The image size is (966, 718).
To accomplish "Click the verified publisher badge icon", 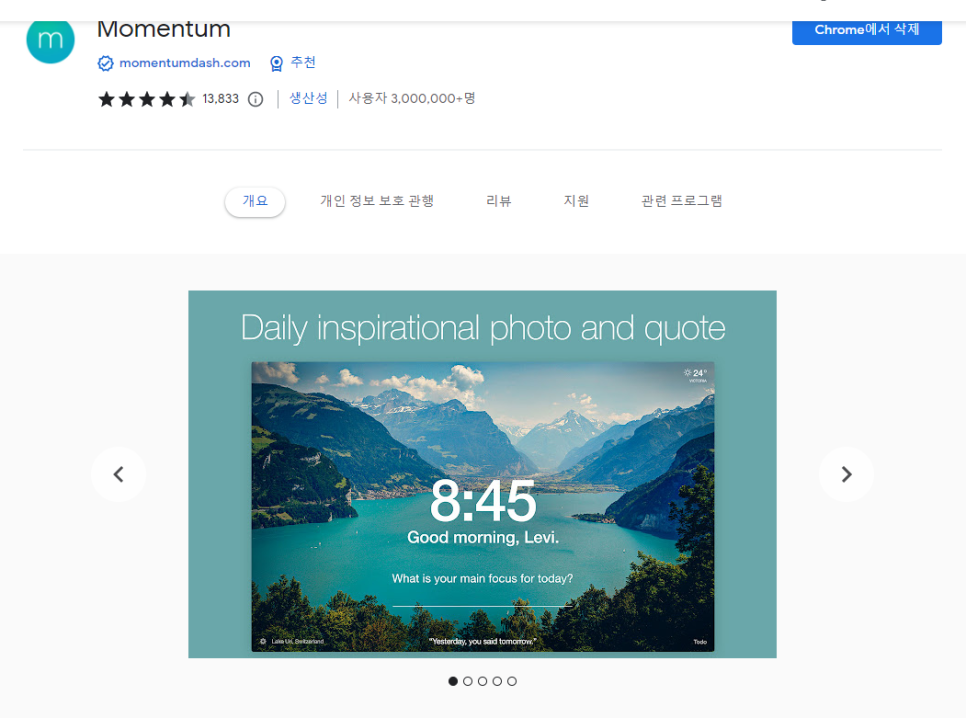I will point(105,63).
